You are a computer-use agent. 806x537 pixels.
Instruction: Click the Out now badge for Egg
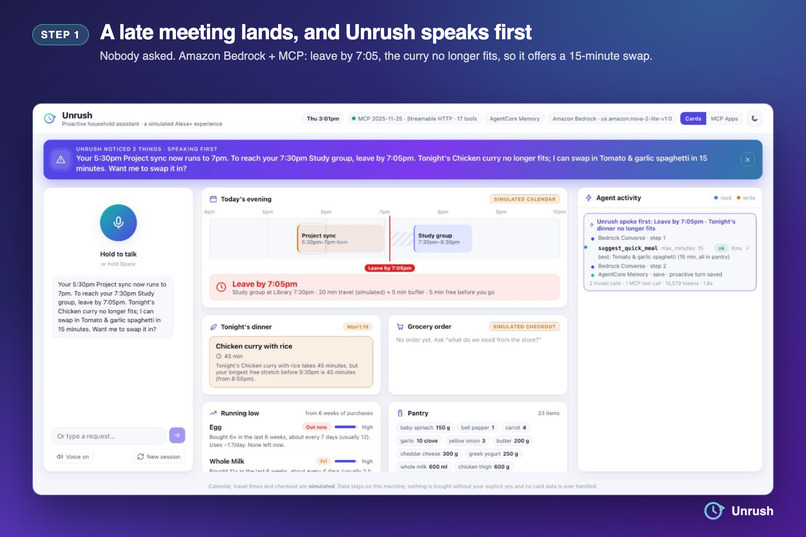tap(316, 427)
